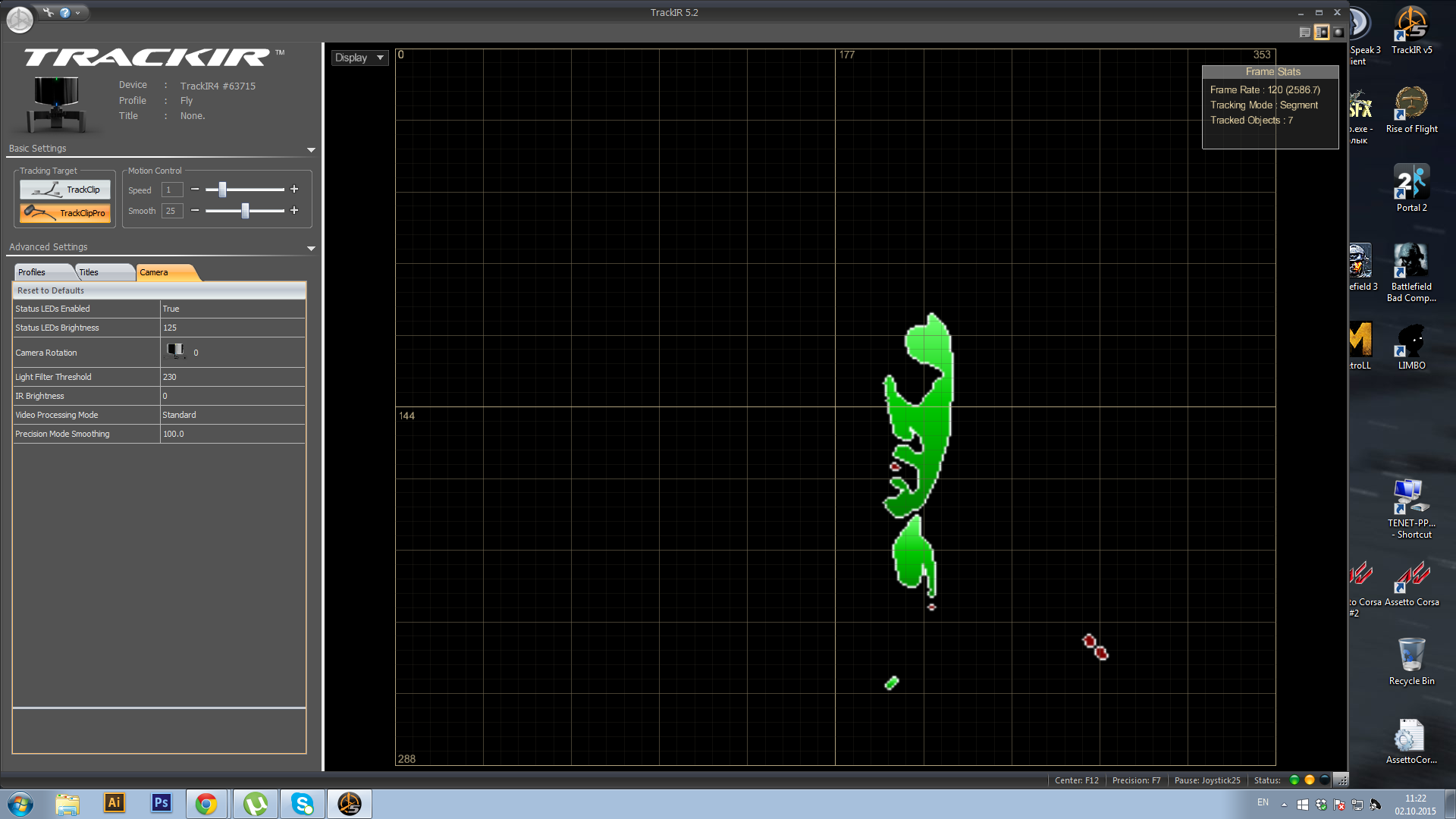
Task: Edit Status LEDs Brightness value 125
Action: coord(232,328)
